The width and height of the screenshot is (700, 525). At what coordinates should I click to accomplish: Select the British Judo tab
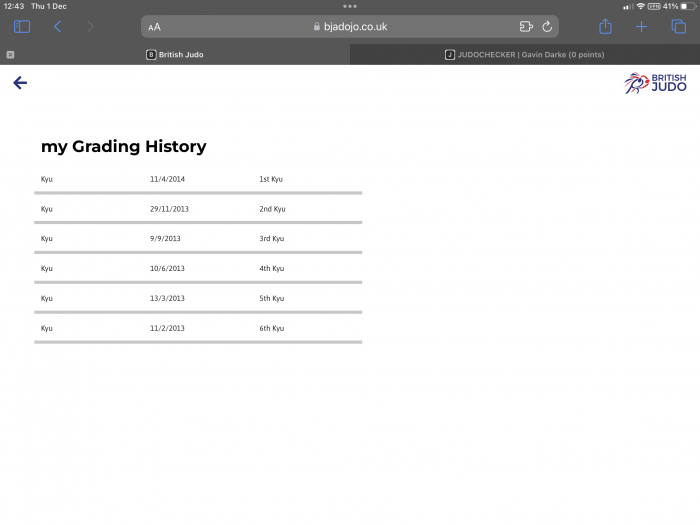(175, 54)
